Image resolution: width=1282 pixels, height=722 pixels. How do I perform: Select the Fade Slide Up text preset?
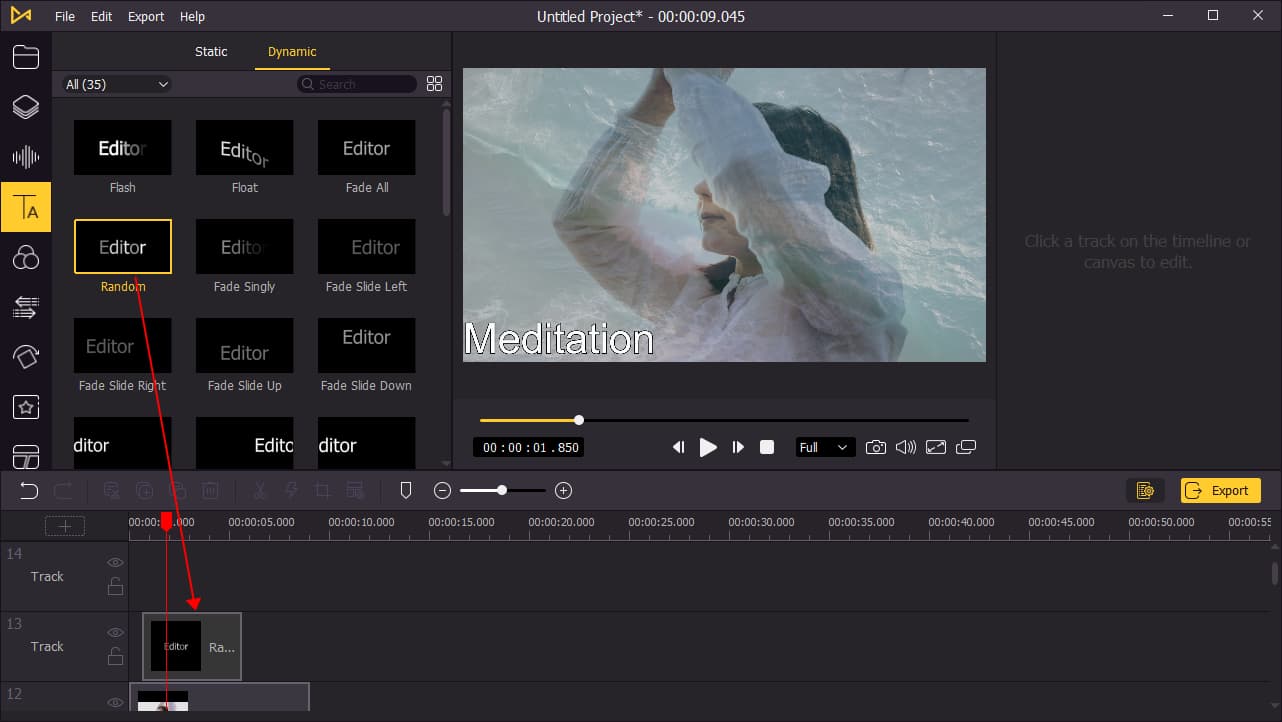pos(245,353)
